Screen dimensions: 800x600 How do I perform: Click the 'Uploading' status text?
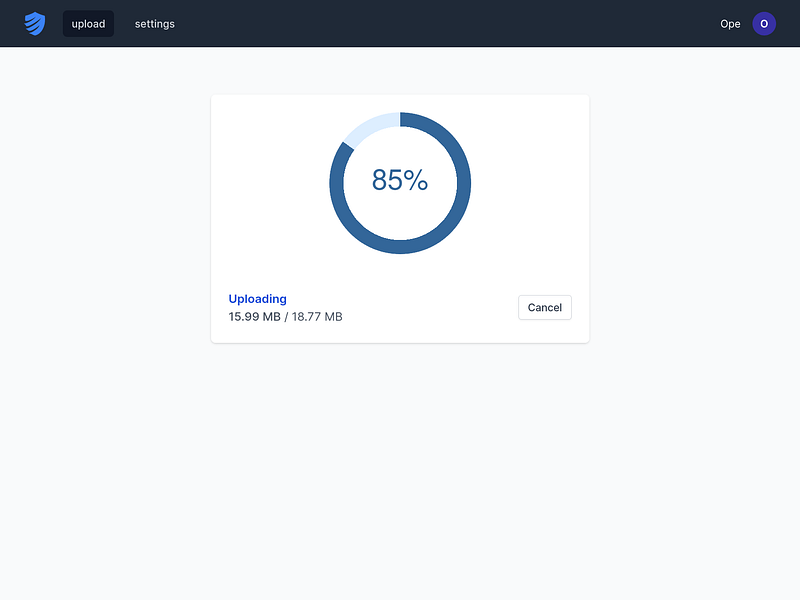click(x=257, y=299)
